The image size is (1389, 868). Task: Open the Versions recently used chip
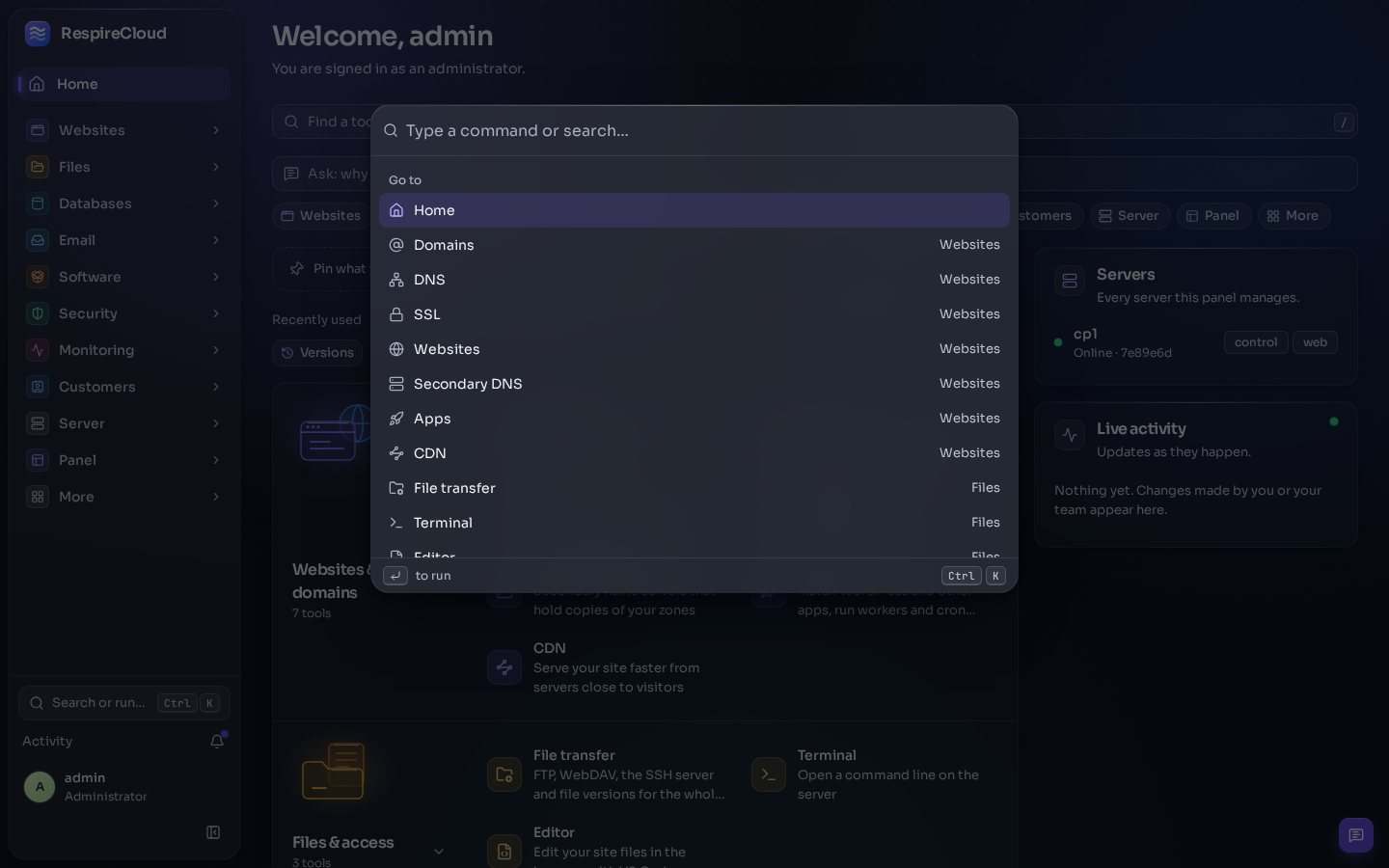click(318, 353)
